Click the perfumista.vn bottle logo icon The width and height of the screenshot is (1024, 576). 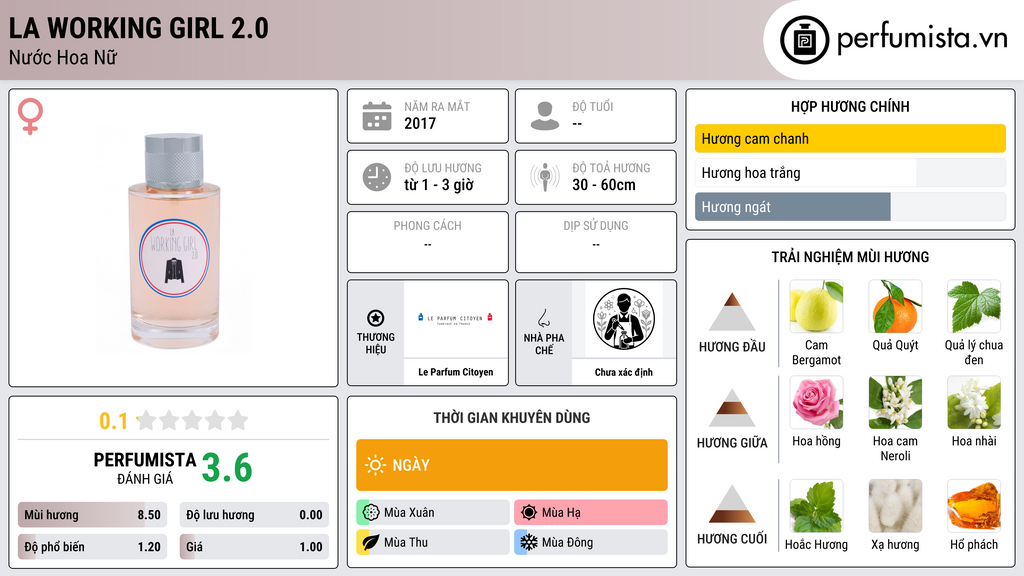804,40
